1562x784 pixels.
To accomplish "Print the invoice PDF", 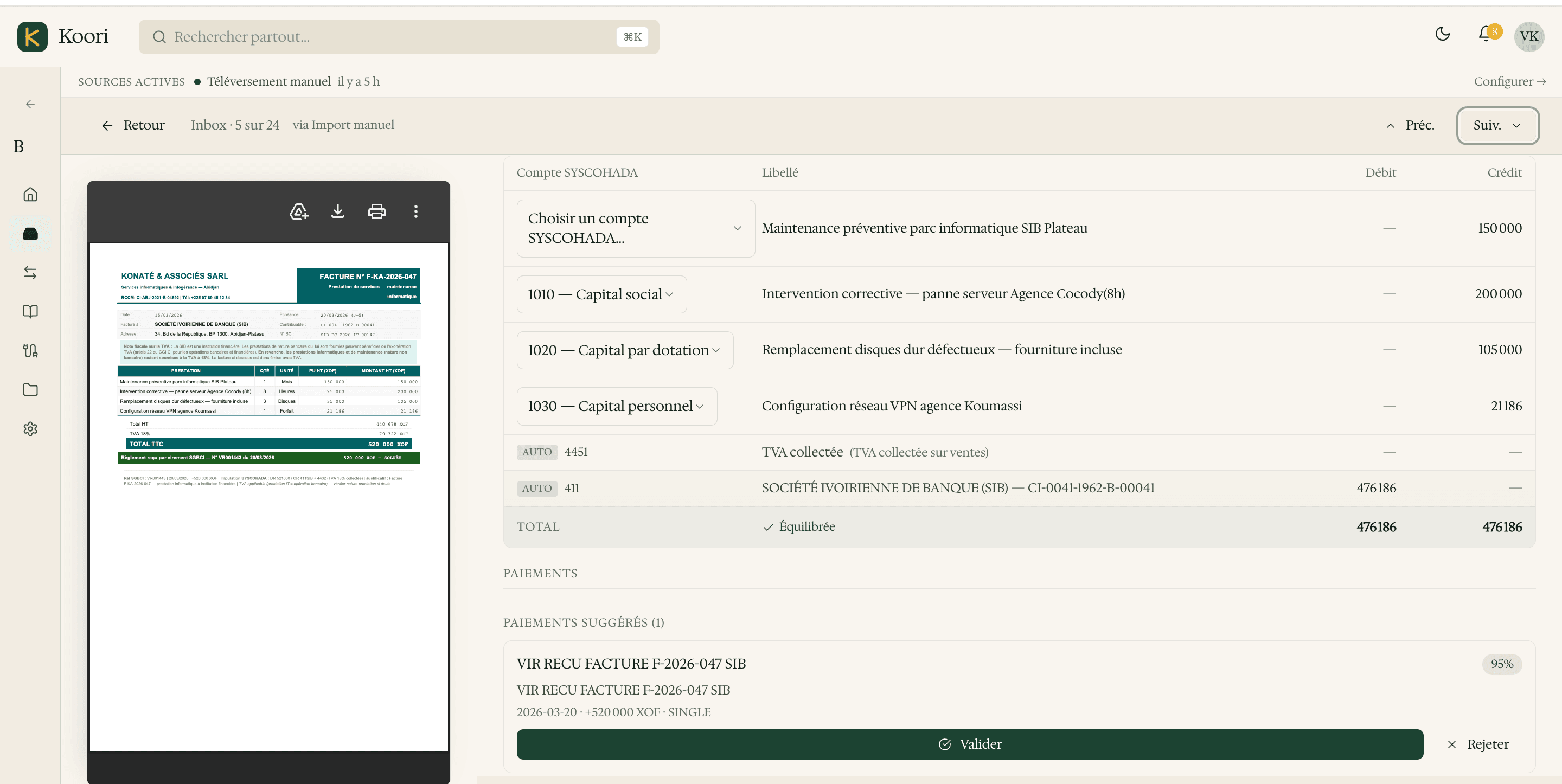I will (376, 211).
